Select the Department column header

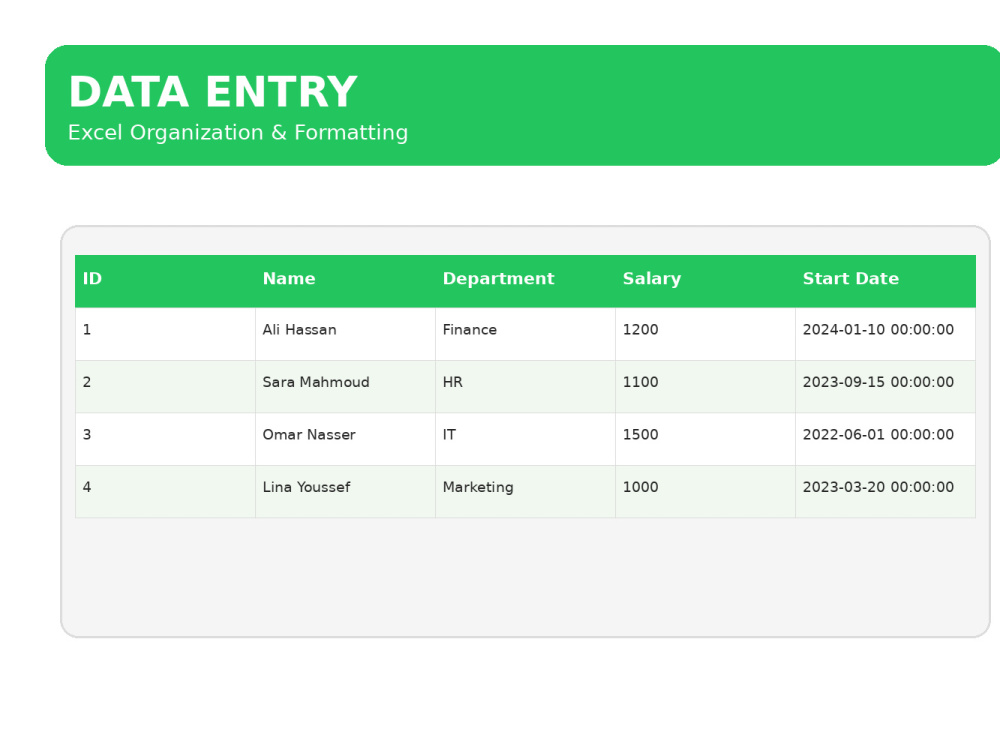click(x=526, y=281)
